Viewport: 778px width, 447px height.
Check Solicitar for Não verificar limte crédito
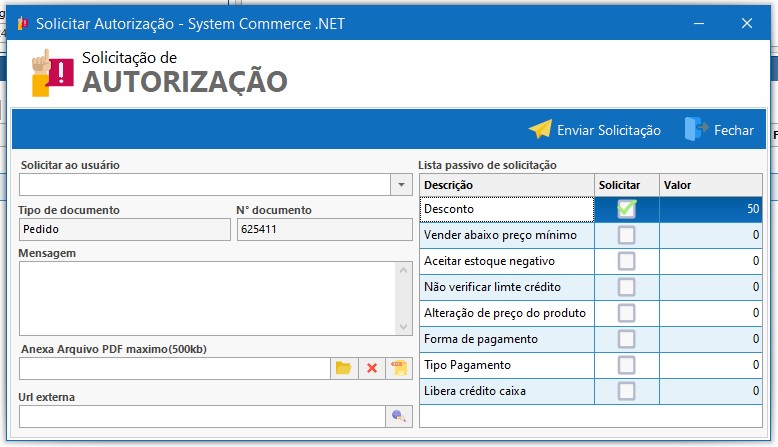(626, 287)
